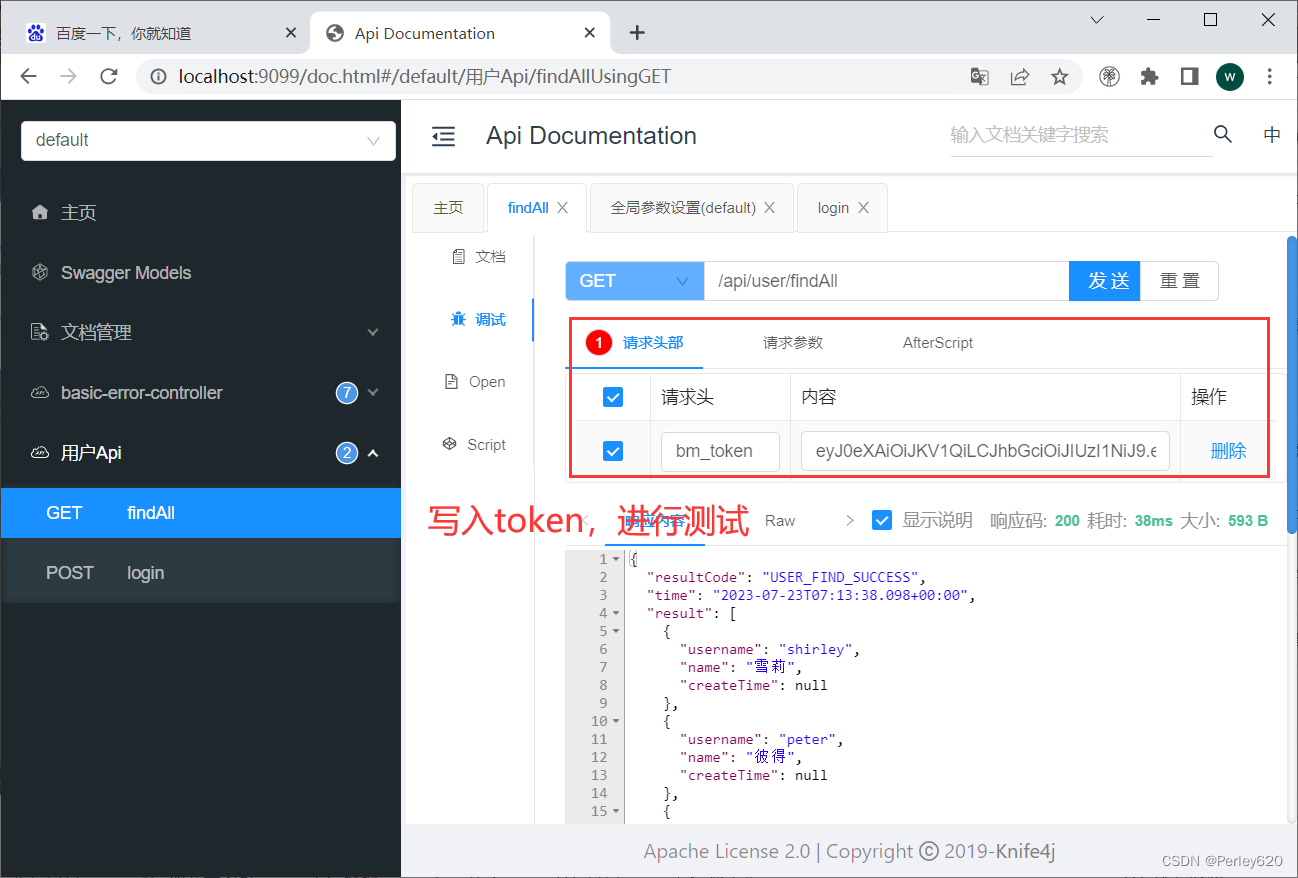Click 删除 to delete the header row
Screen dimensions: 1298x878
[x=1228, y=451]
